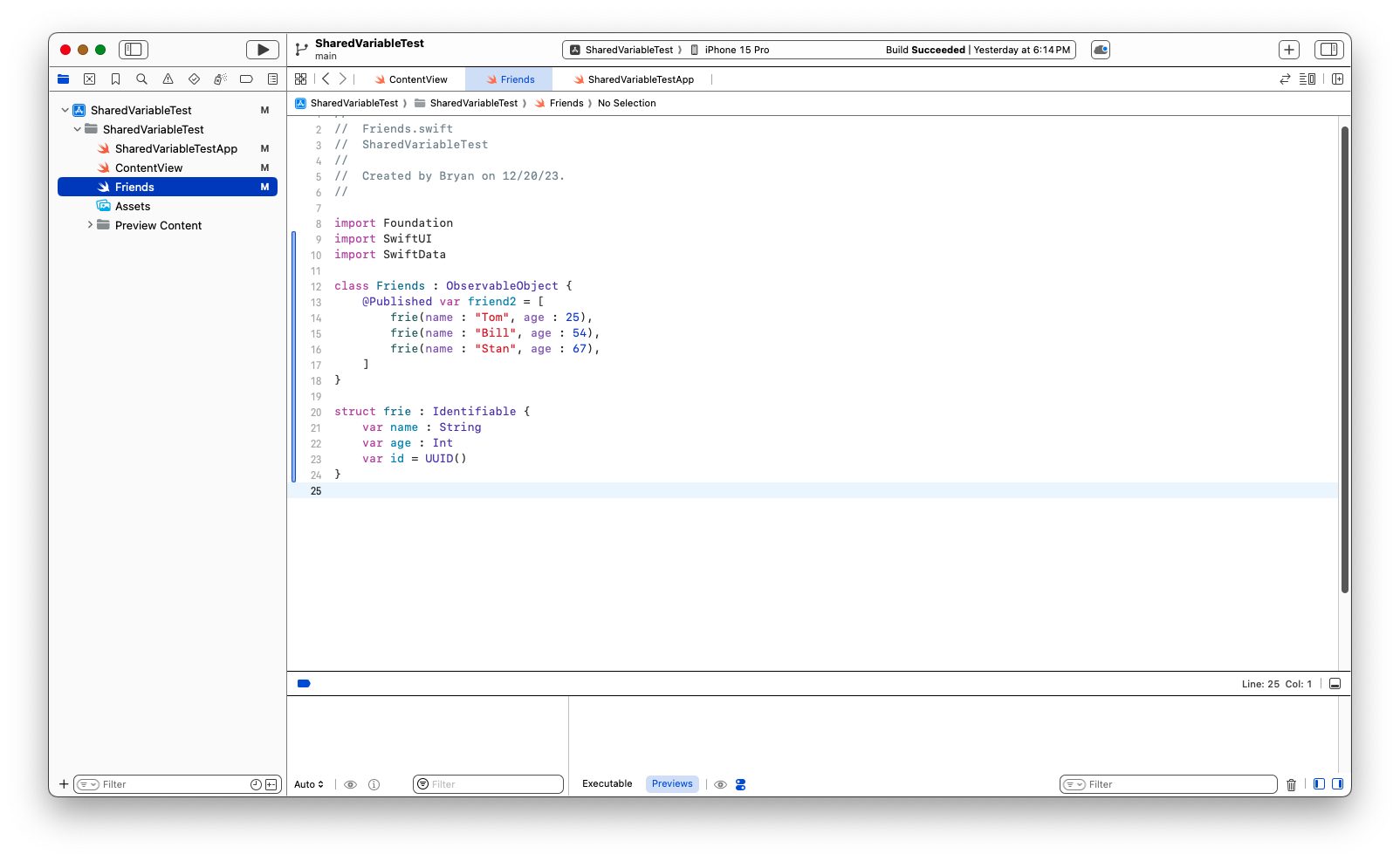
Task: Hide the debug area with bottom toggle
Action: click(x=1335, y=684)
